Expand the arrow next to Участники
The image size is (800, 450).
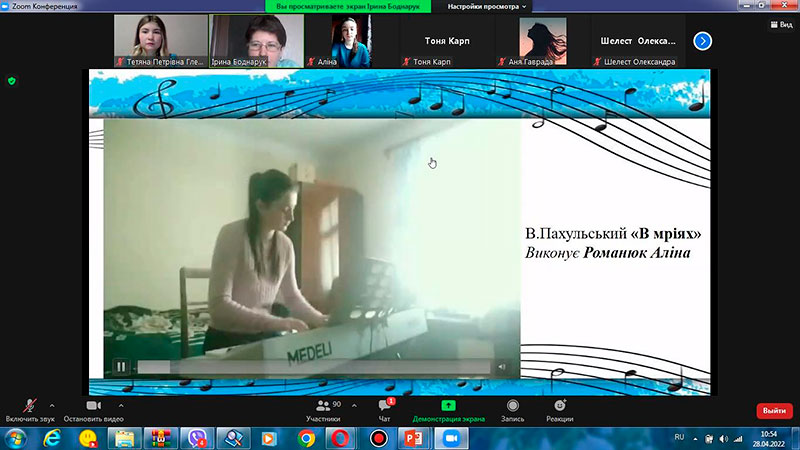pyautogui.click(x=354, y=406)
